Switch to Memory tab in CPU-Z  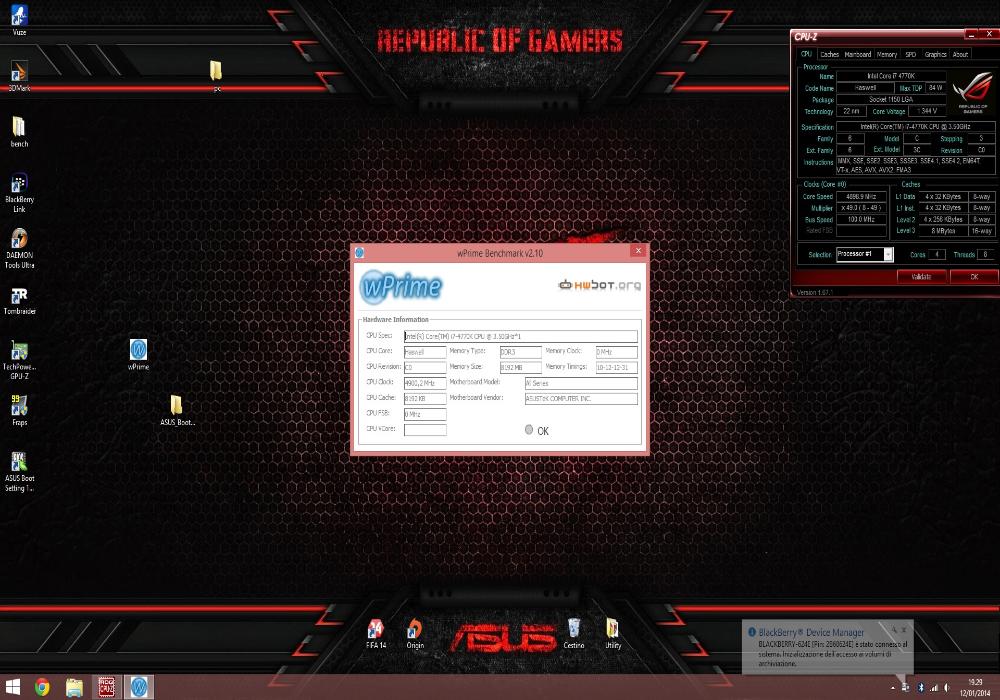[886, 54]
